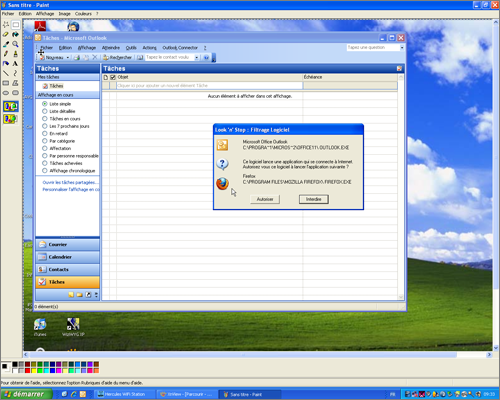Open the Image menu in Paint

pos(65,14)
